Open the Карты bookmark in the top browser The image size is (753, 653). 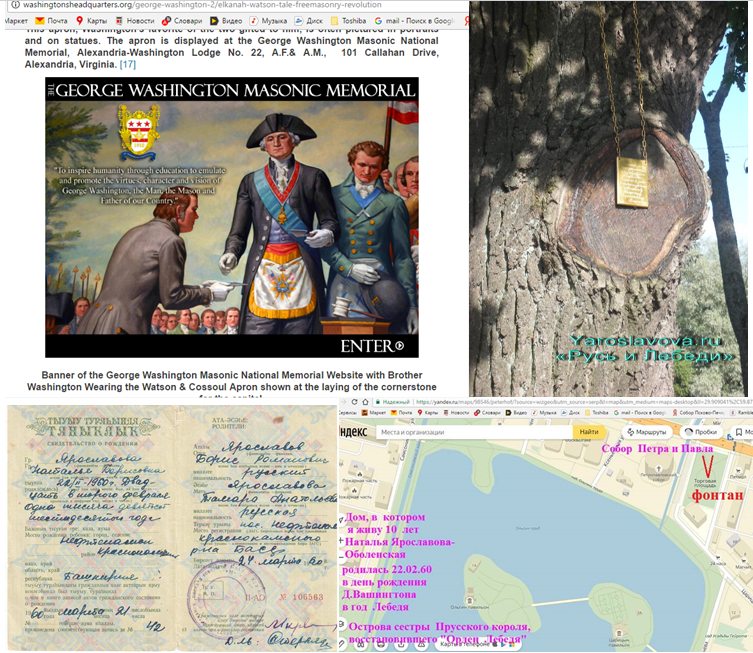[91, 21]
